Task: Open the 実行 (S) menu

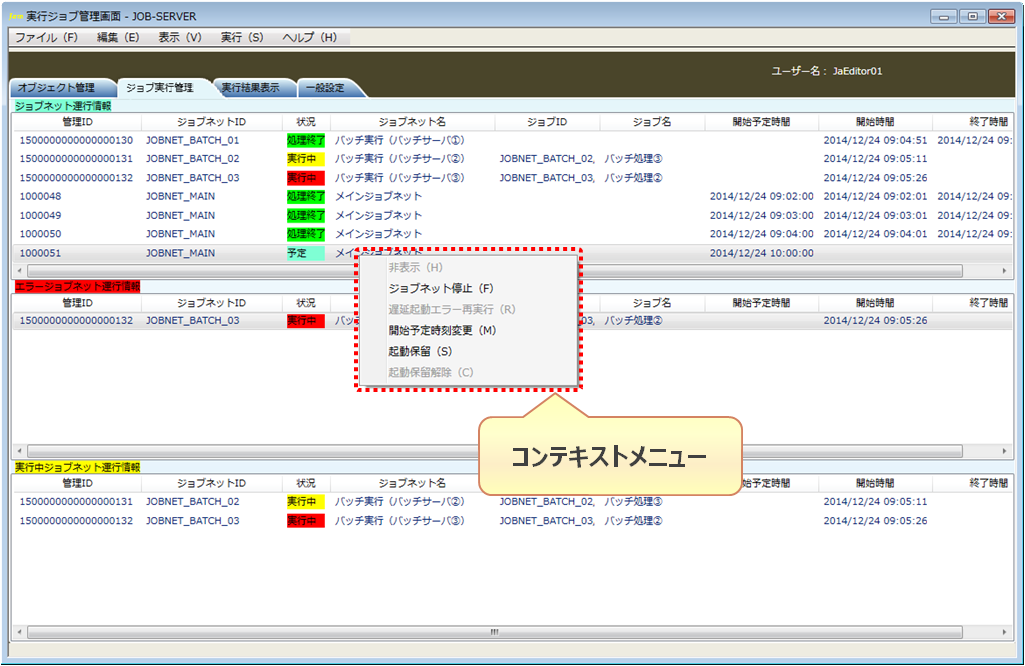Action: [x=242, y=37]
